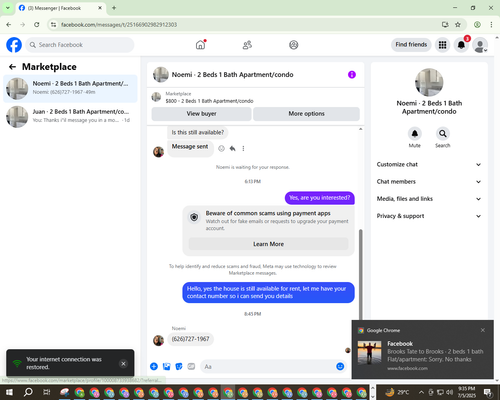Click Learn More about payment scams

pyautogui.click(x=268, y=244)
